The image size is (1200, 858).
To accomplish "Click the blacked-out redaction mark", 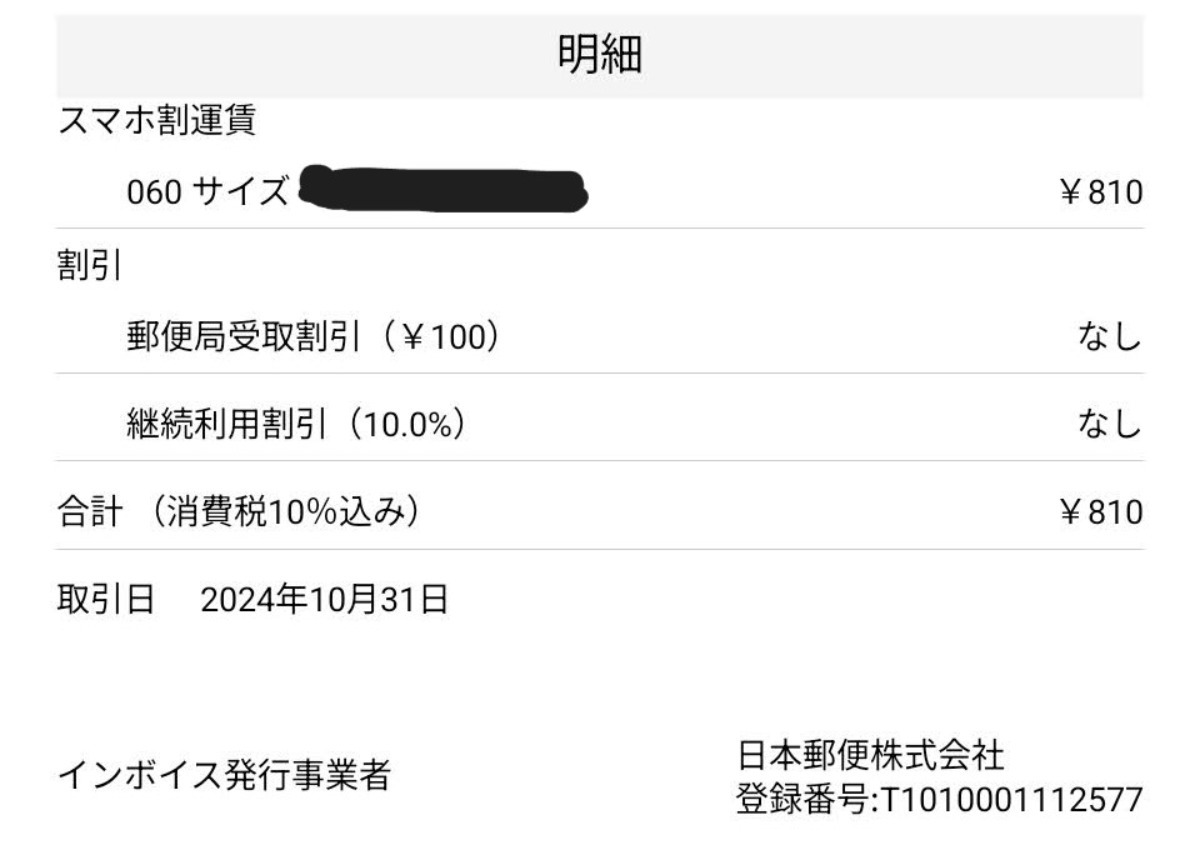I will pyautogui.click(x=442, y=189).
